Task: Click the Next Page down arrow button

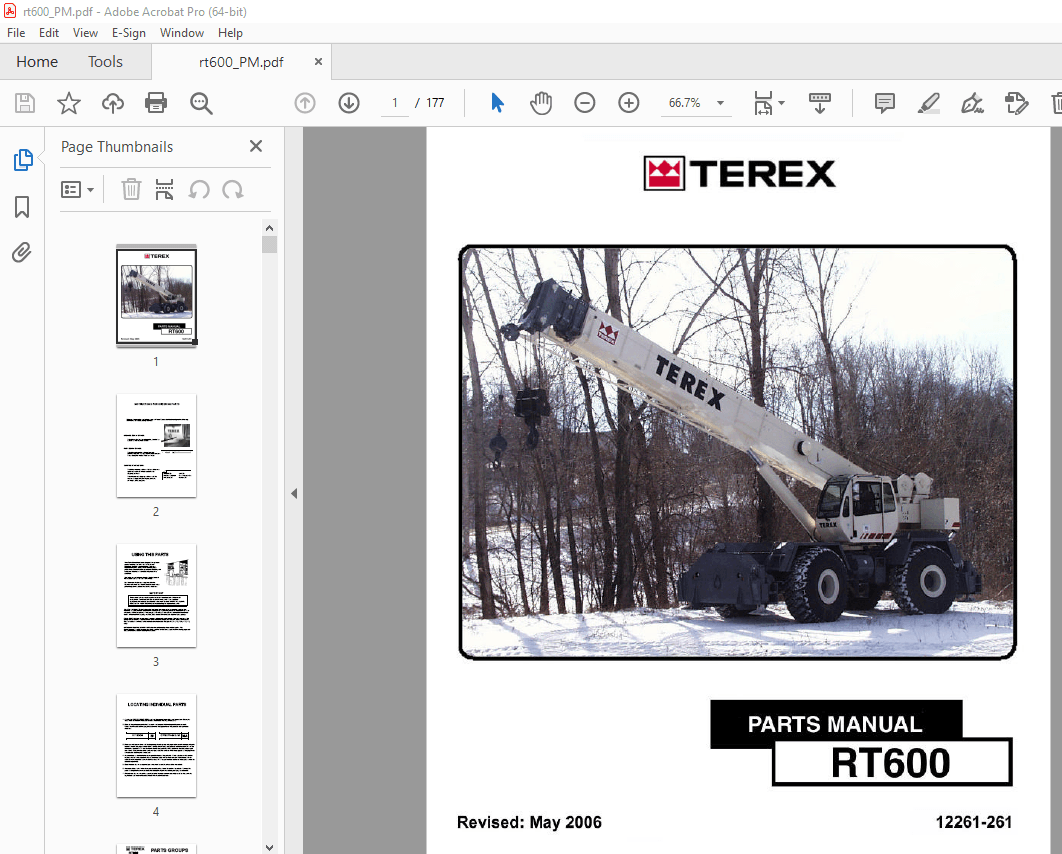Action: pos(348,103)
